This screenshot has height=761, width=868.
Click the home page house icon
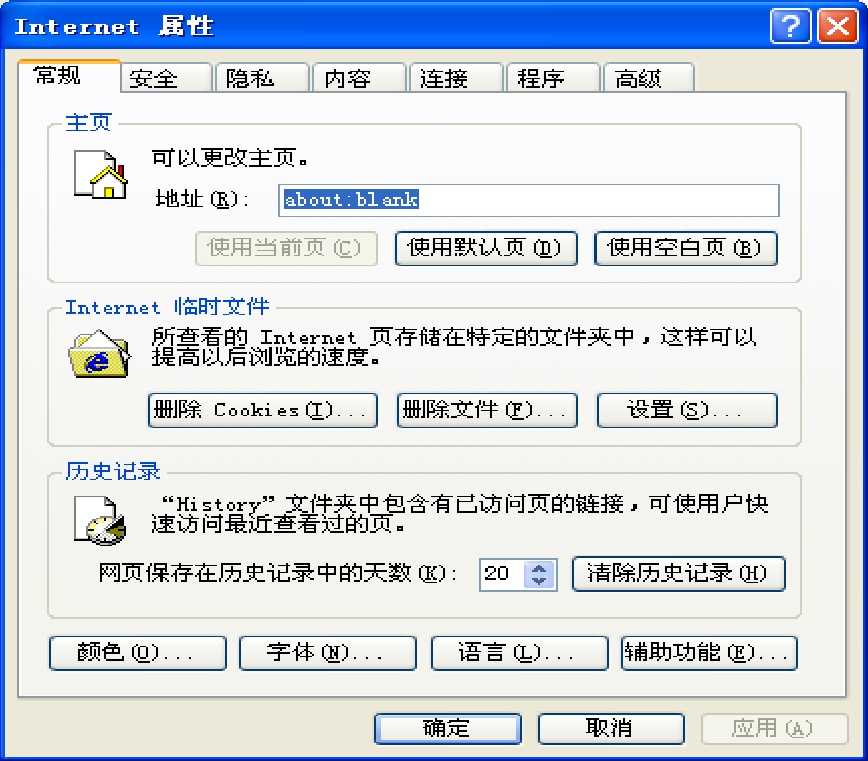pos(101,174)
